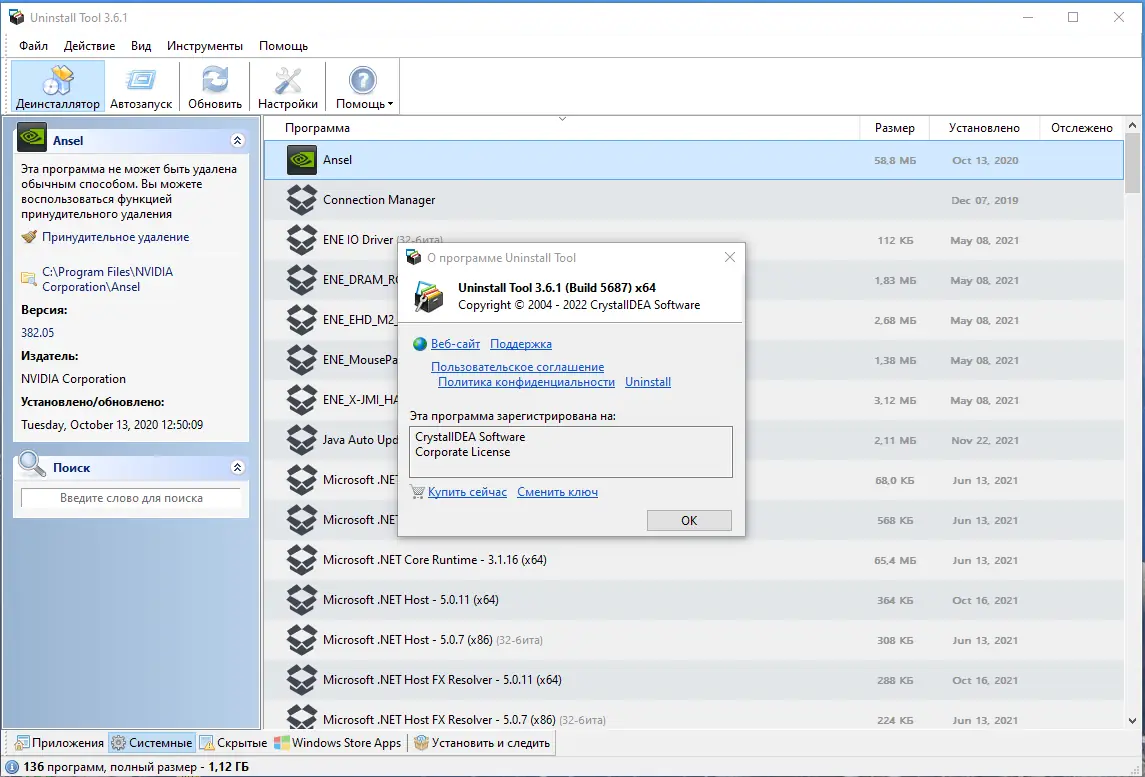Click the info icon in status bar
Screen dimensions: 1145x777
(x=12, y=767)
